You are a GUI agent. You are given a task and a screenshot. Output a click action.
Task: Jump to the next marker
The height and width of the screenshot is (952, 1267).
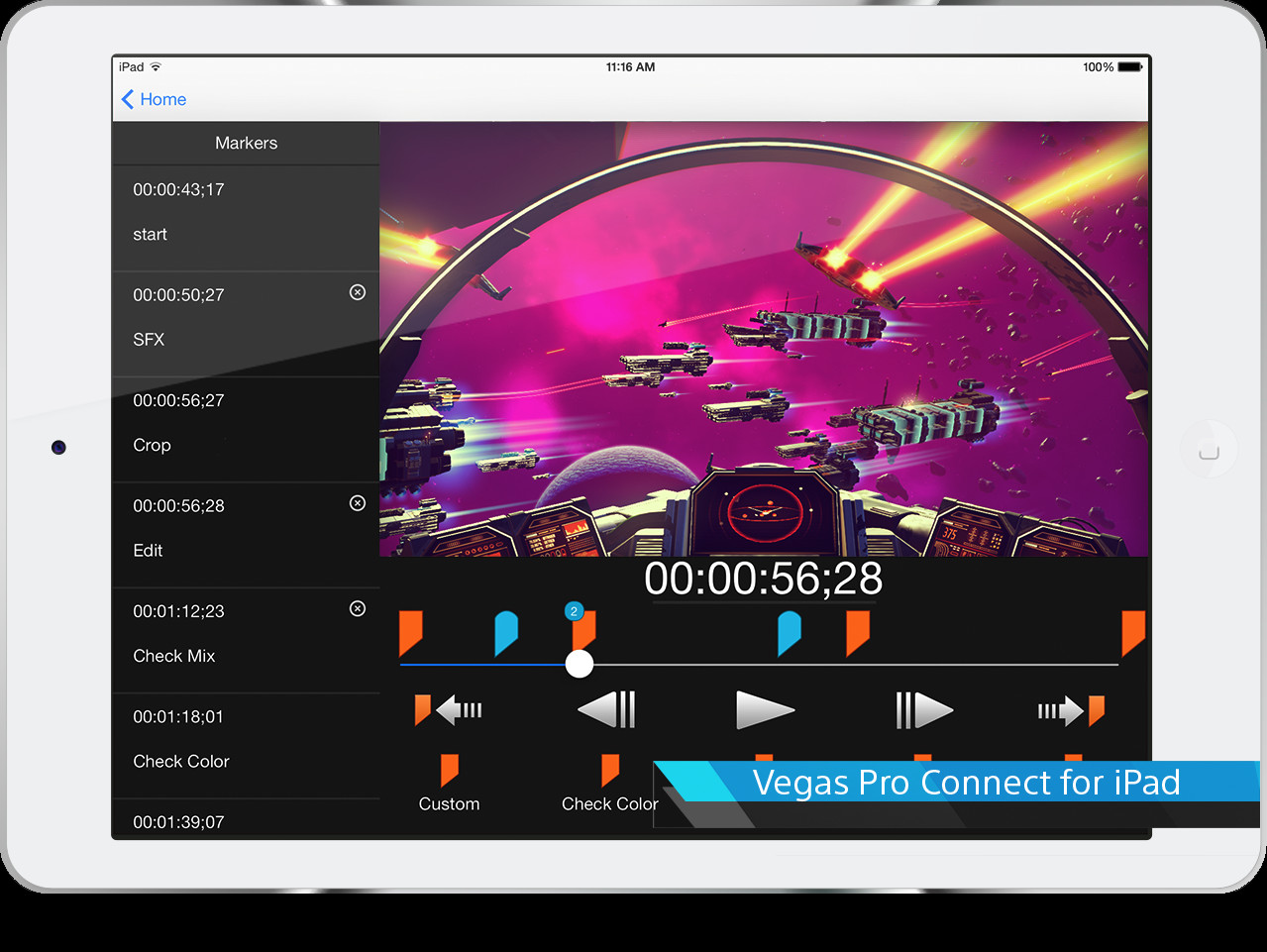pyautogui.click(x=1071, y=709)
